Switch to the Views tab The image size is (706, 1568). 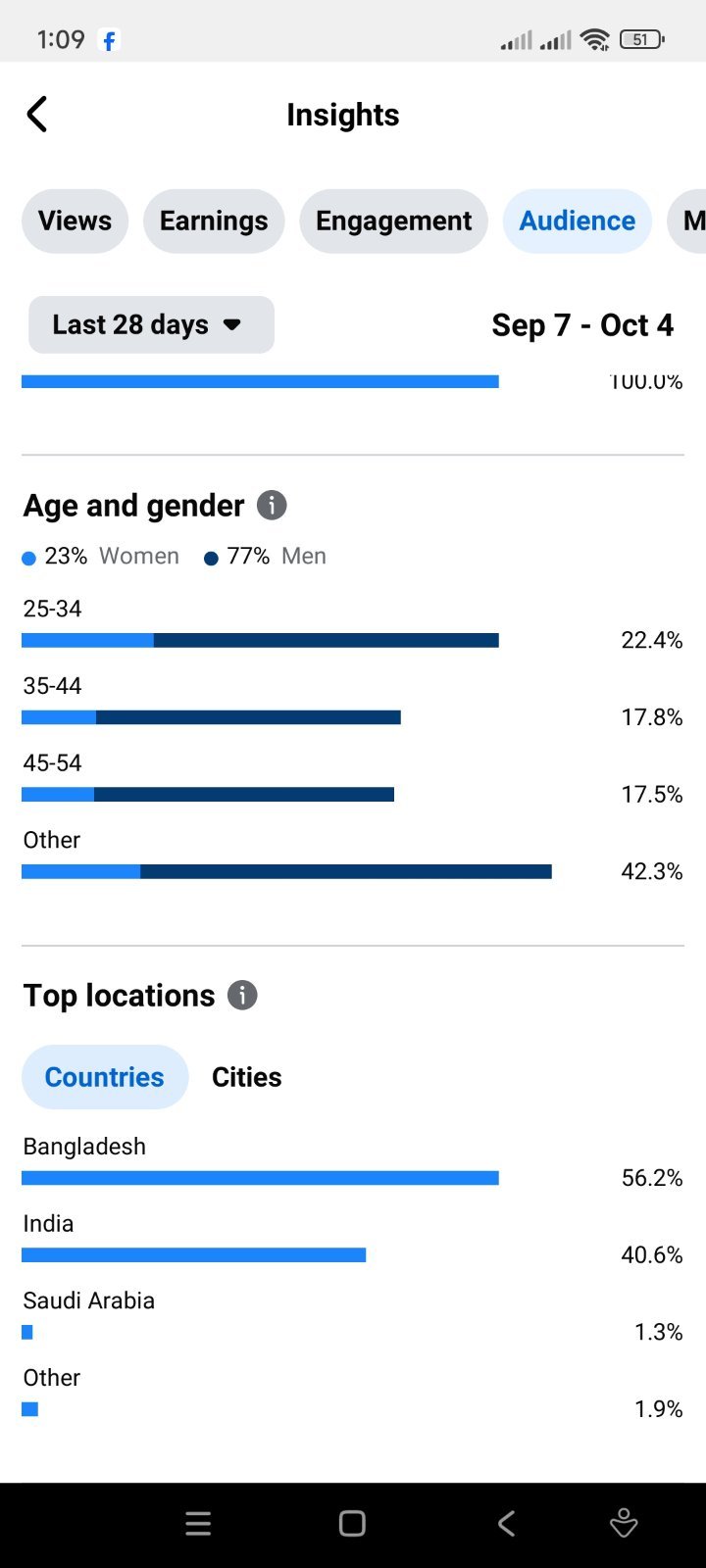76,221
